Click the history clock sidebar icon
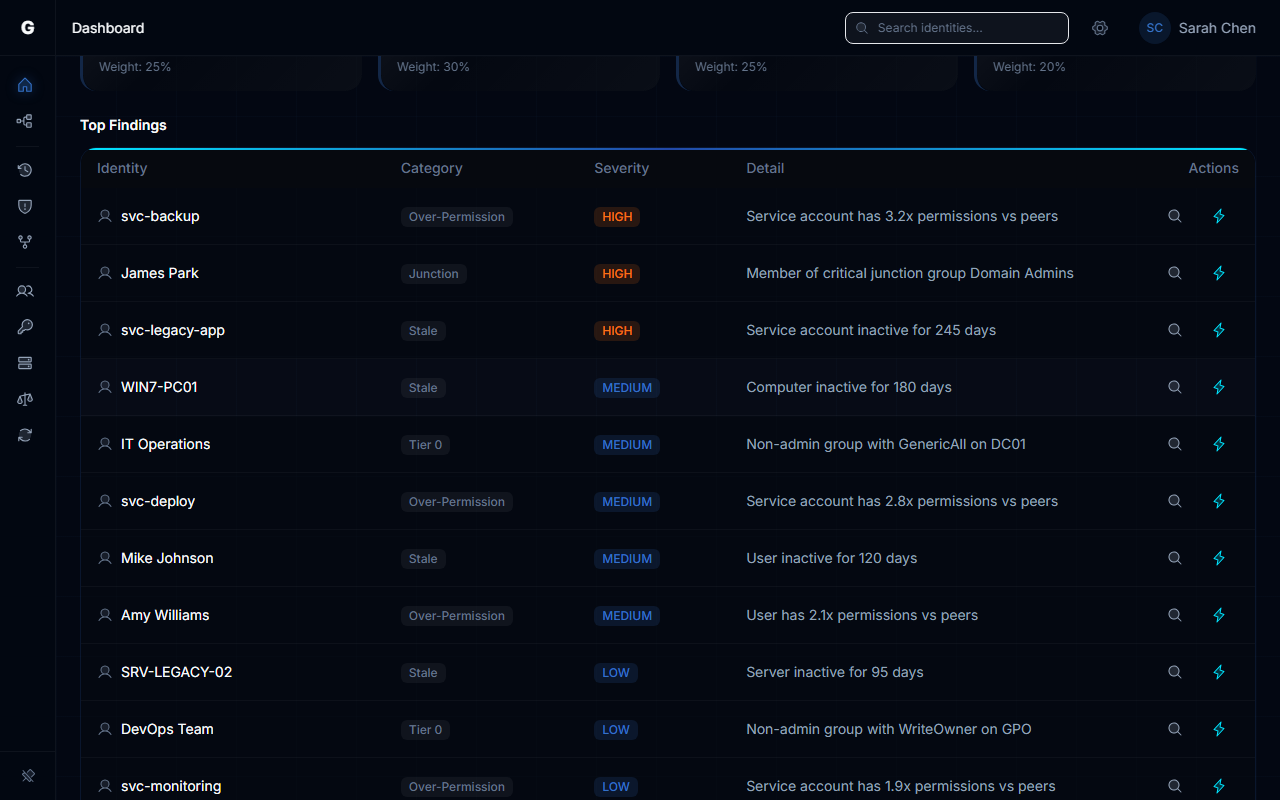This screenshot has width=1280, height=800. pos(25,170)
